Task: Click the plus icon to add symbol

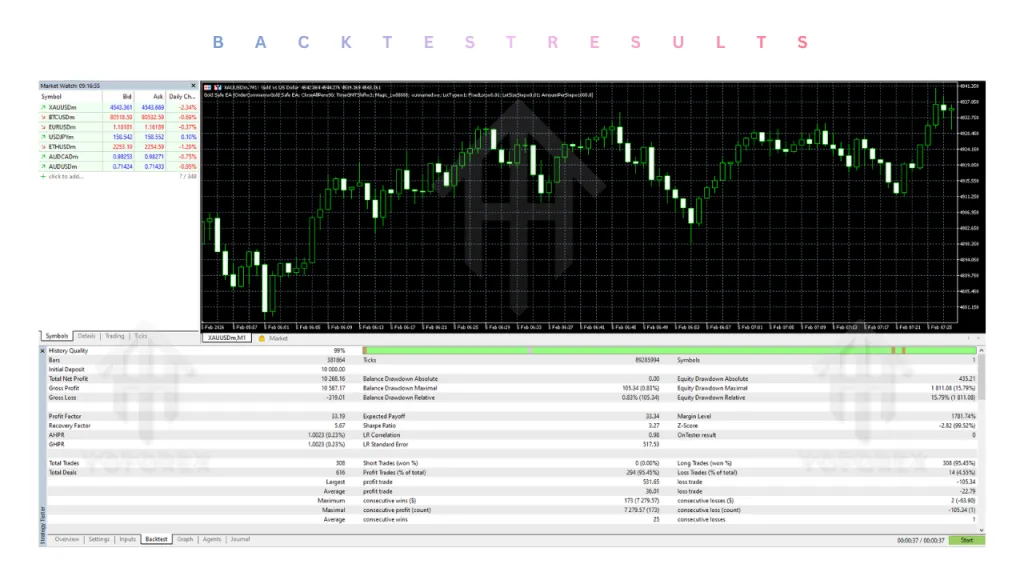Action: [43, 176]
